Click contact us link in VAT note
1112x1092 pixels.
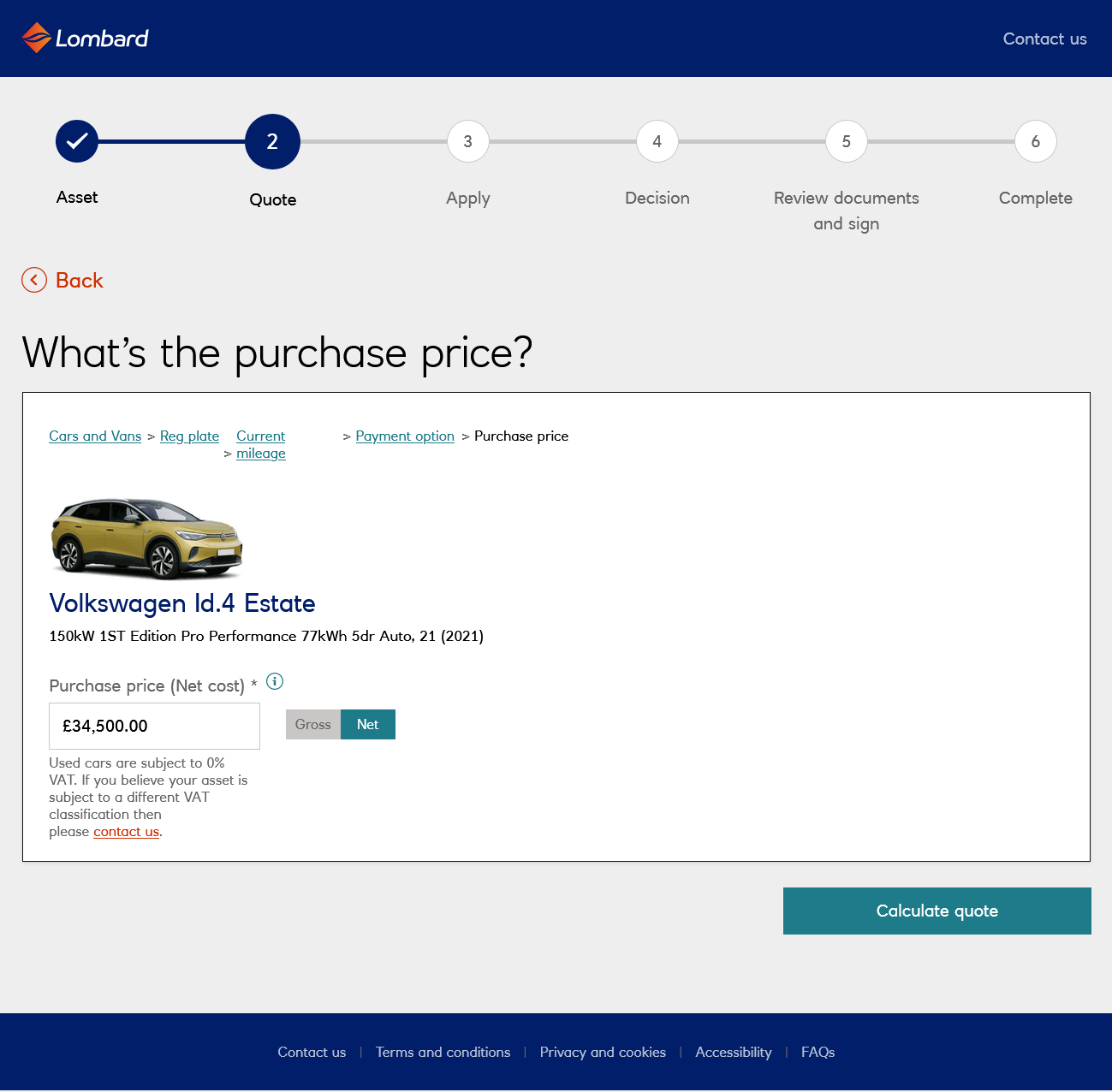coord(126,832)
